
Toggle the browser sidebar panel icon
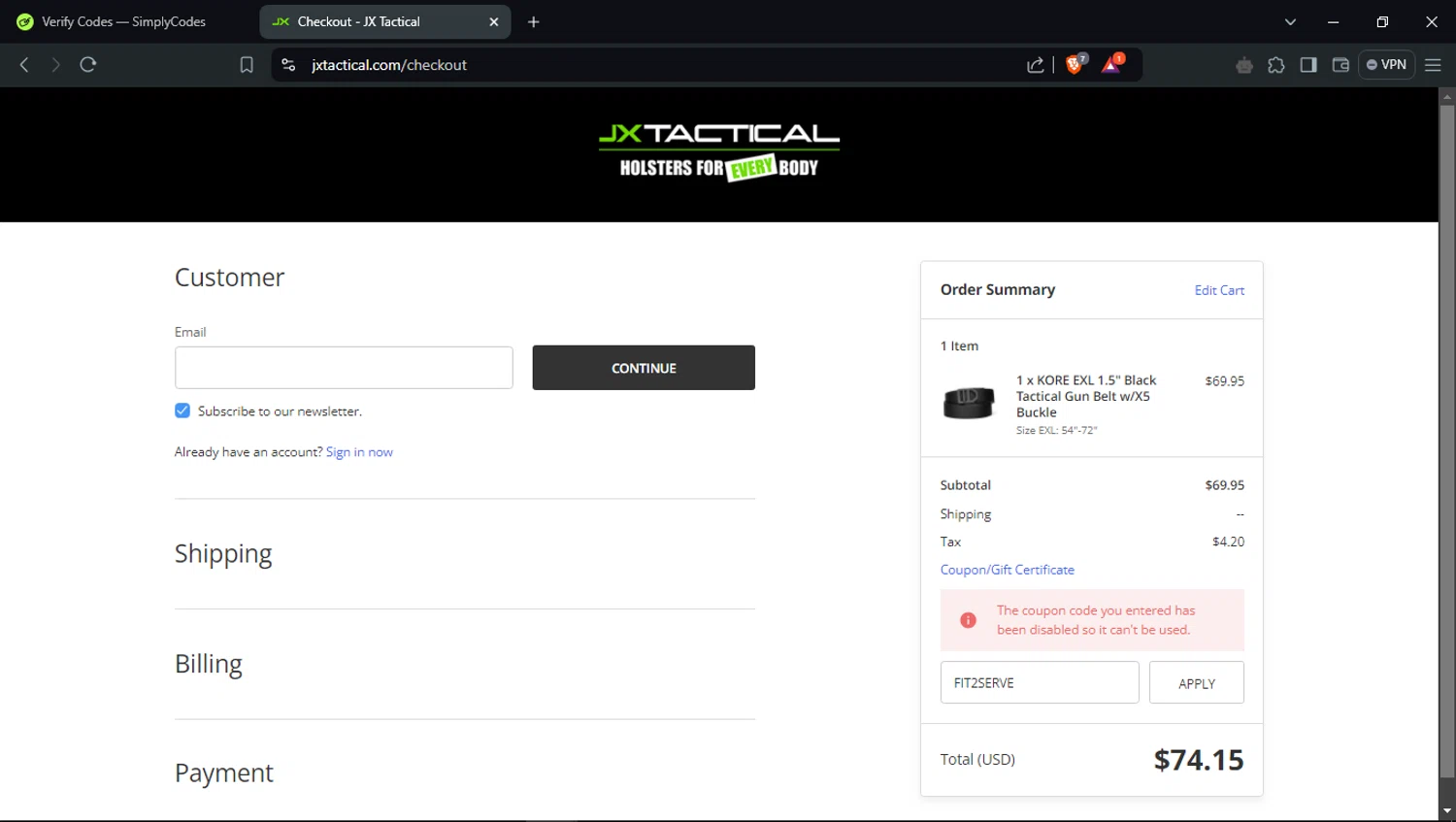click(x=1308, y=65)
